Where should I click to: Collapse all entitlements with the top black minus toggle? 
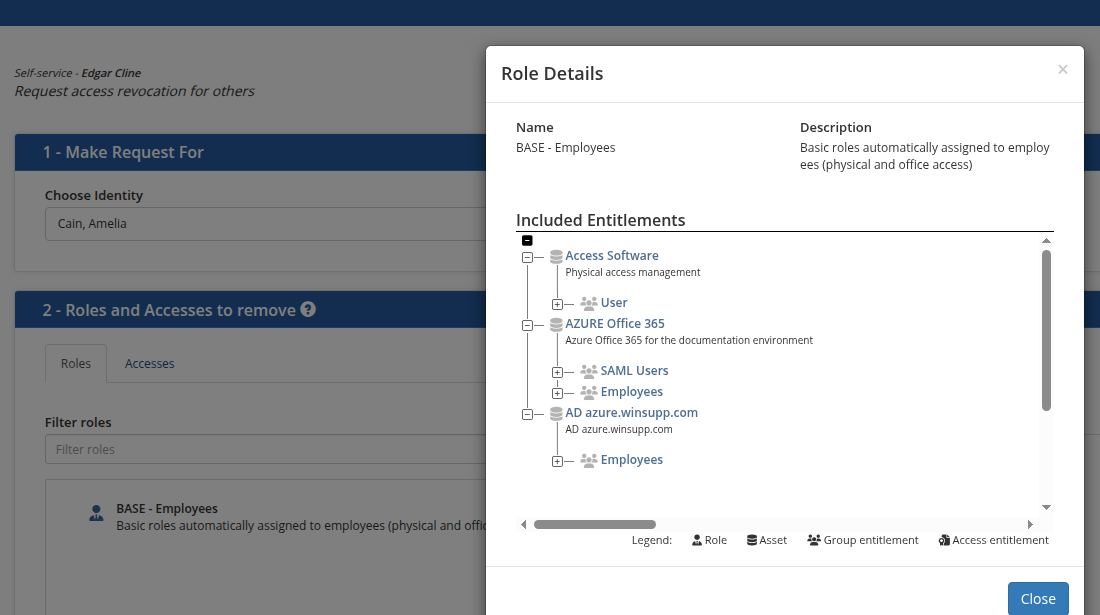tap(527, 240)
